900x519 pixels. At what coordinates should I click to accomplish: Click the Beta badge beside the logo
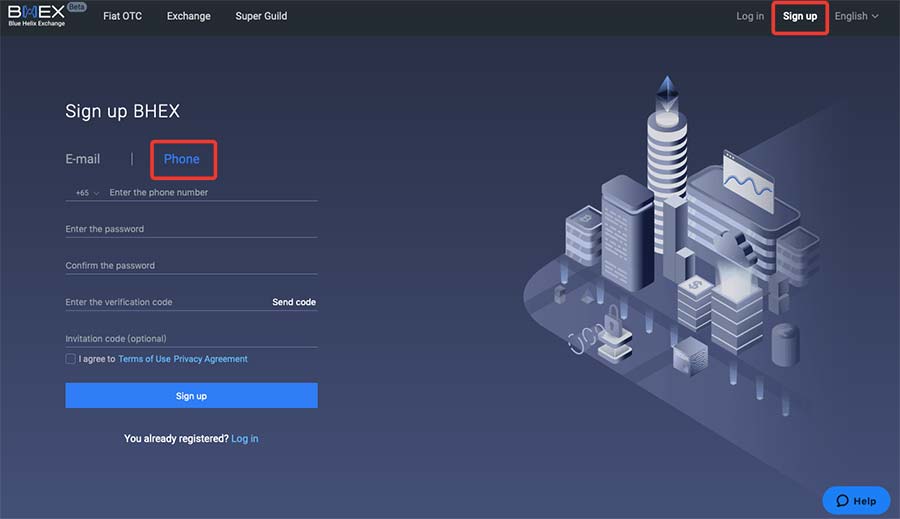point(77,7)
